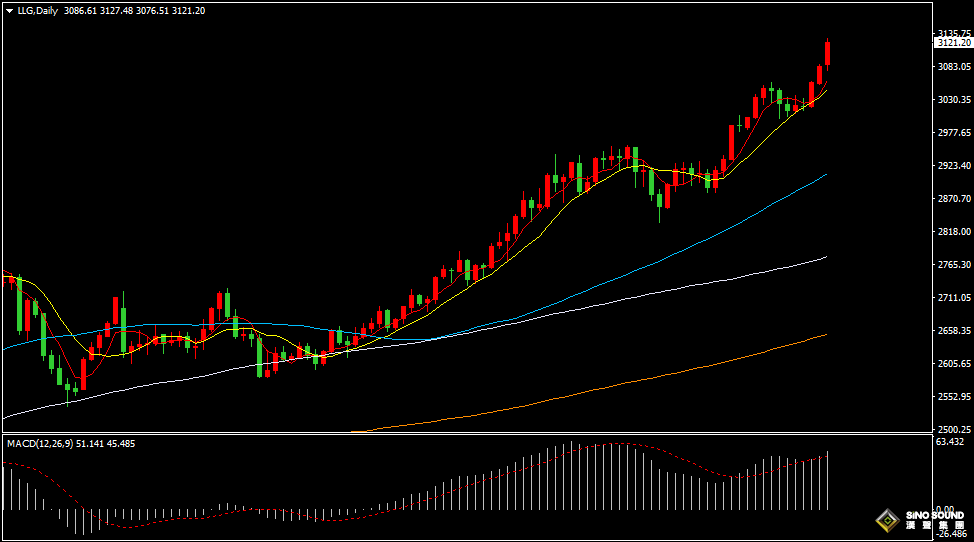This screenshot has height=542, width=974.
Task: Click the 63.432 MACD scale label
Action: tap(950, 442)
